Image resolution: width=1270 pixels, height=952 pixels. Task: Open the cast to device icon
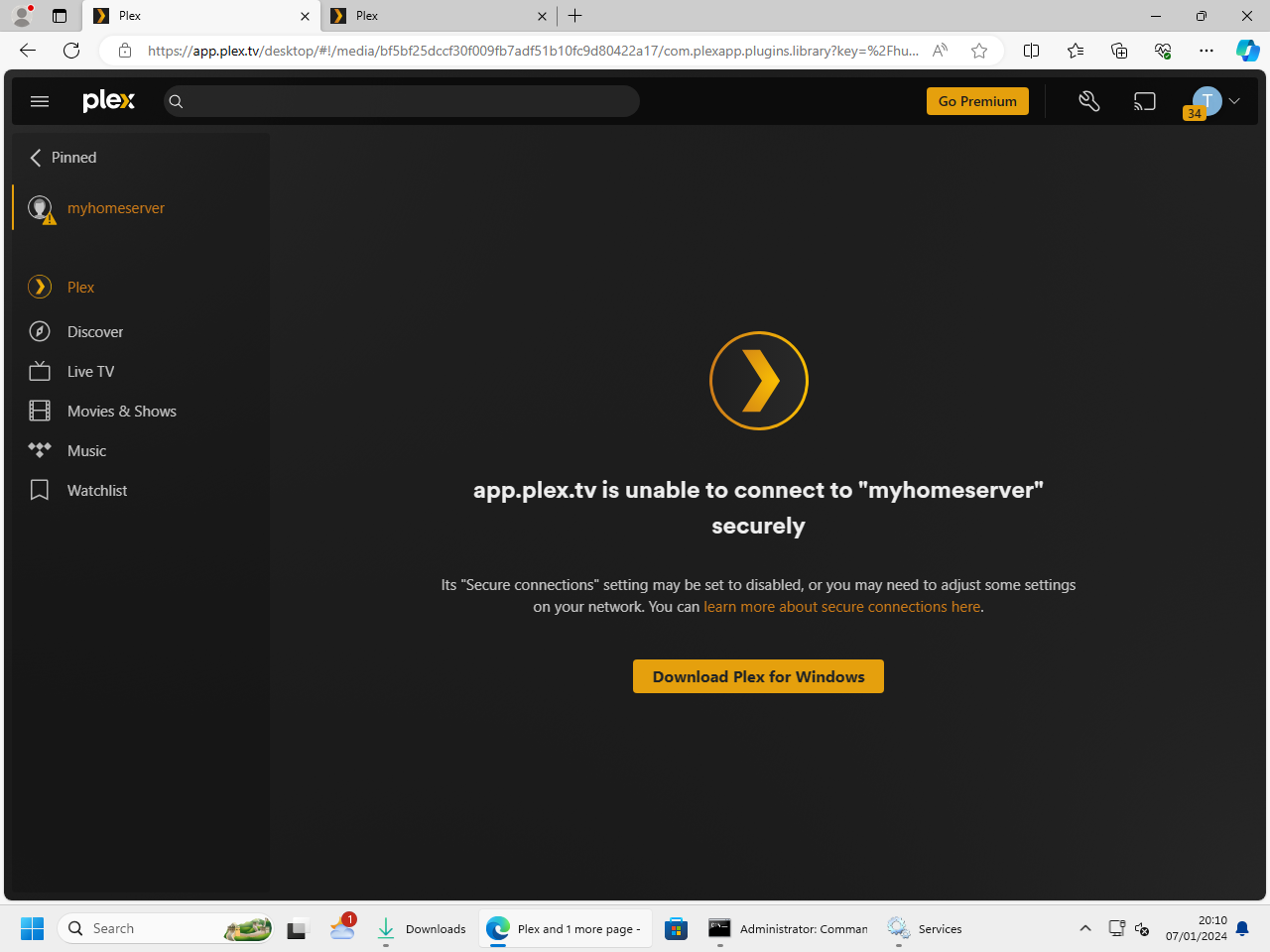click(1145, 101)
